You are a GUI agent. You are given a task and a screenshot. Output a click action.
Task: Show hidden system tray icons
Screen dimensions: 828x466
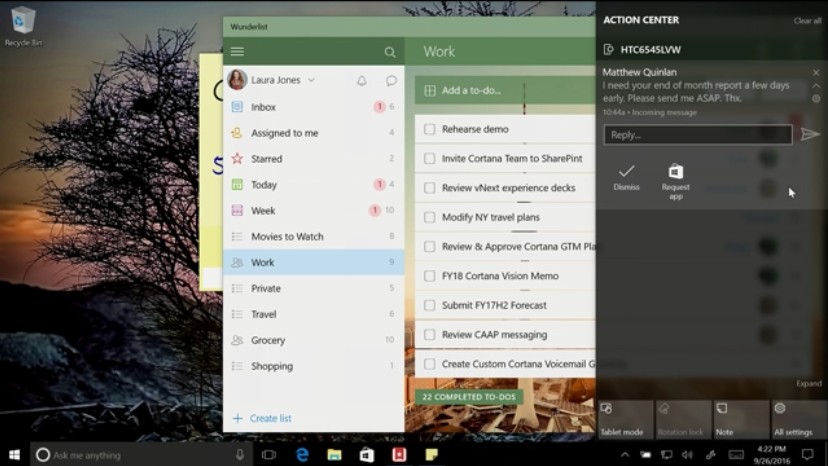tap(625, 454)
